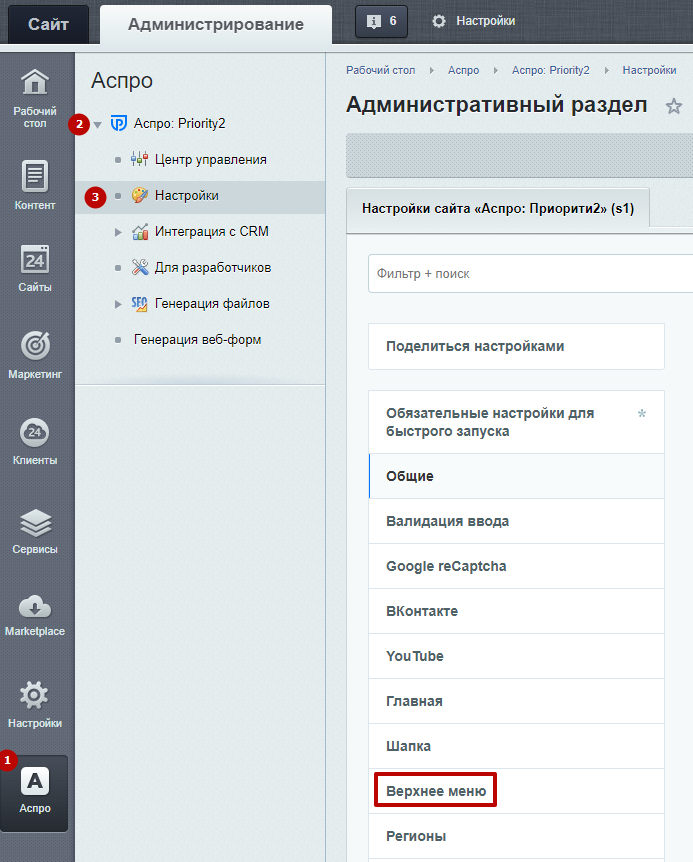Follow Аспро breadcrumb link
Image resolution: width=693 pixels, height=862 pixels.
pyautogui.click(x=463, y=70)
